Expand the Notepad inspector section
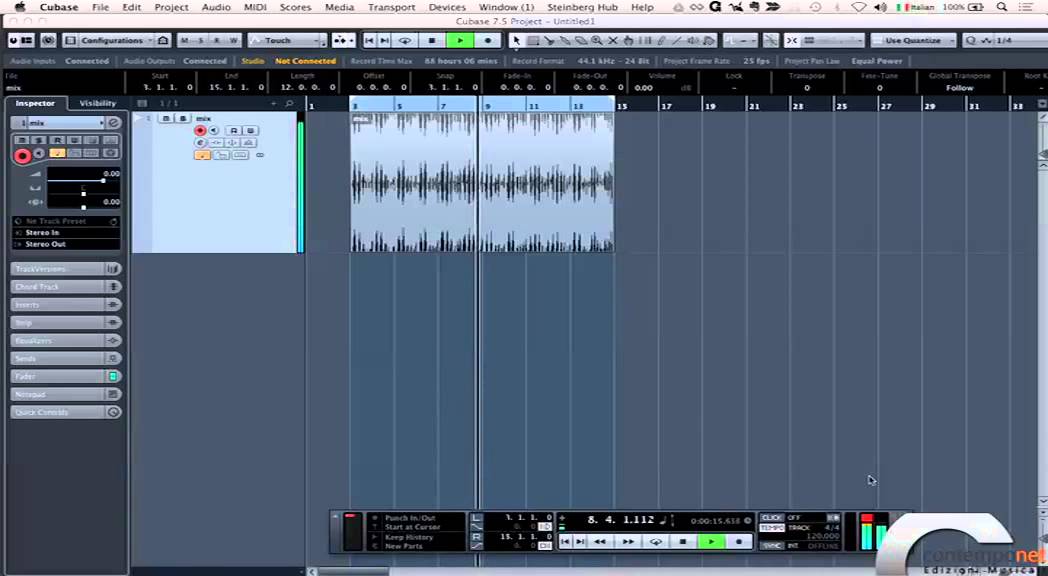 pos(66,394)
